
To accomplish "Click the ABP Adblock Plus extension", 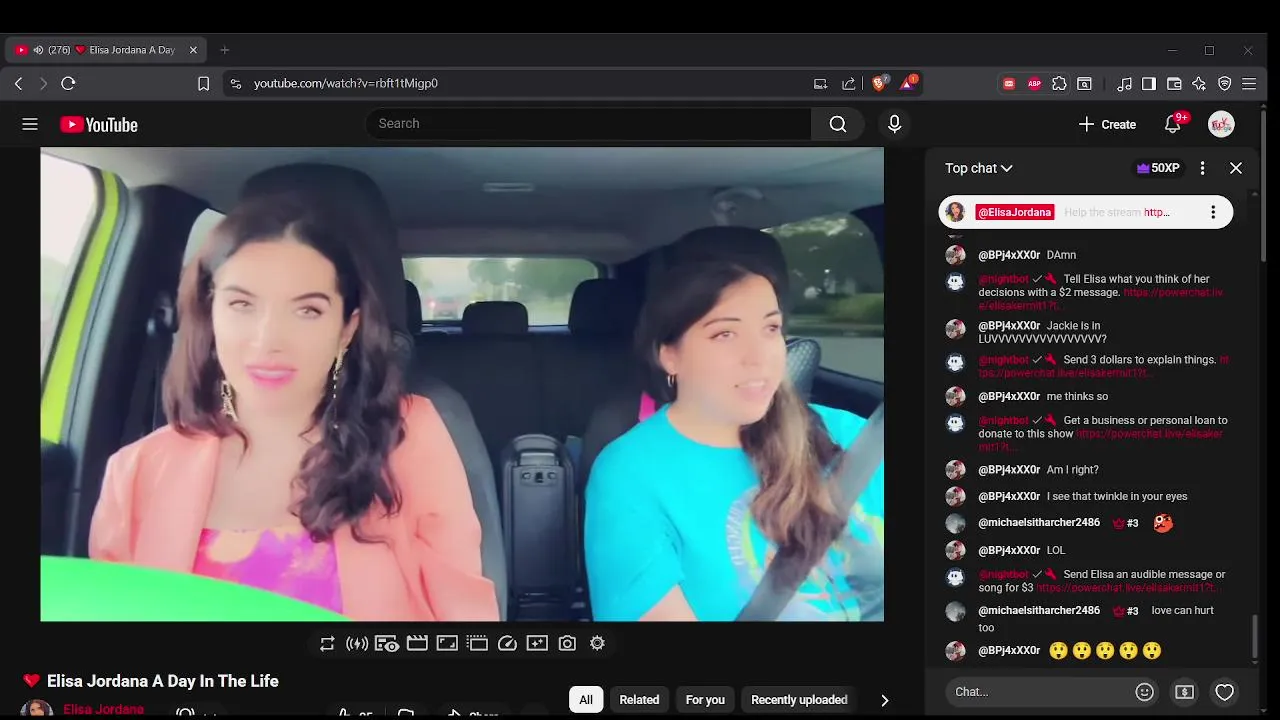I will (1034, 84).
